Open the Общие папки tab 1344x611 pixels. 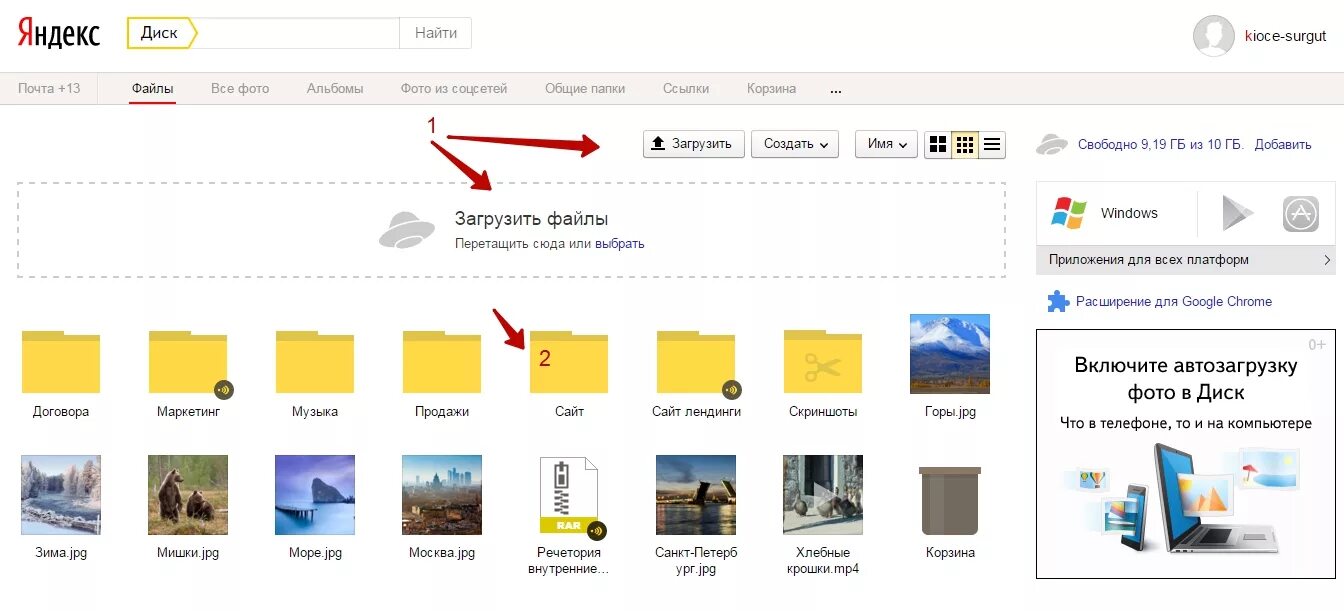[585, 88]
